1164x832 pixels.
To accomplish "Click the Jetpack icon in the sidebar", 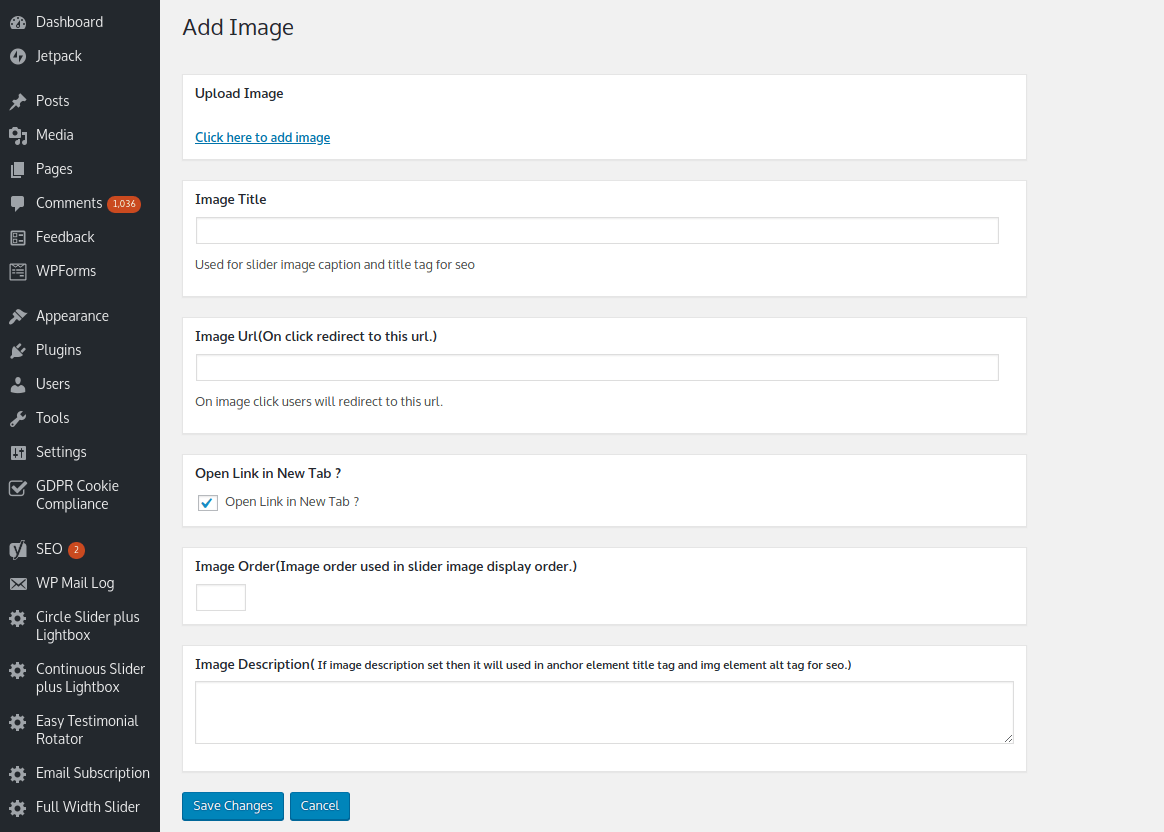I will (18, 56).
